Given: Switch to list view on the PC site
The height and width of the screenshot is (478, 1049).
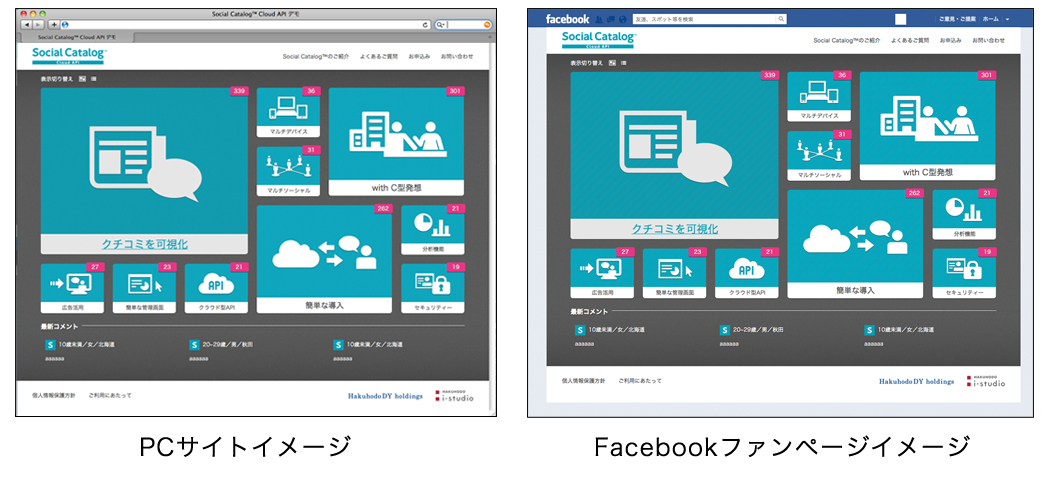Looking at the screenshot, I should (93, 79).
